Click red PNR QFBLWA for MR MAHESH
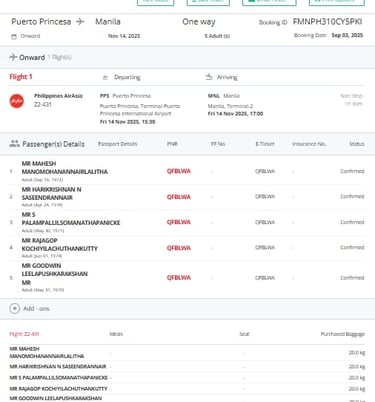This screenshot has height=402, width=375. click(x=179, y=171)
